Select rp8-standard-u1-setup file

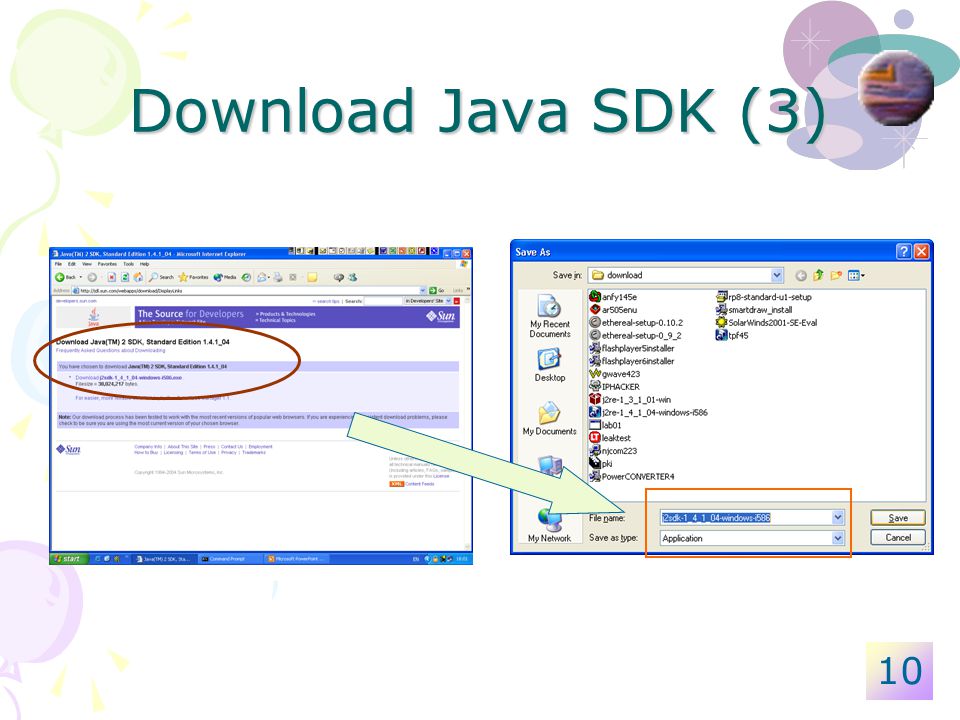[763, 297]
